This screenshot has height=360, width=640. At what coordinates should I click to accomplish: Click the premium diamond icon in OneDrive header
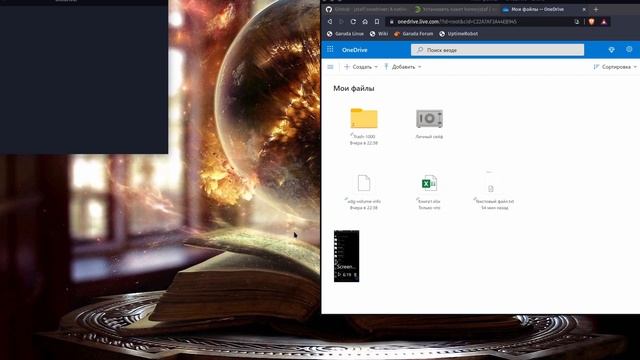(611, 49)
